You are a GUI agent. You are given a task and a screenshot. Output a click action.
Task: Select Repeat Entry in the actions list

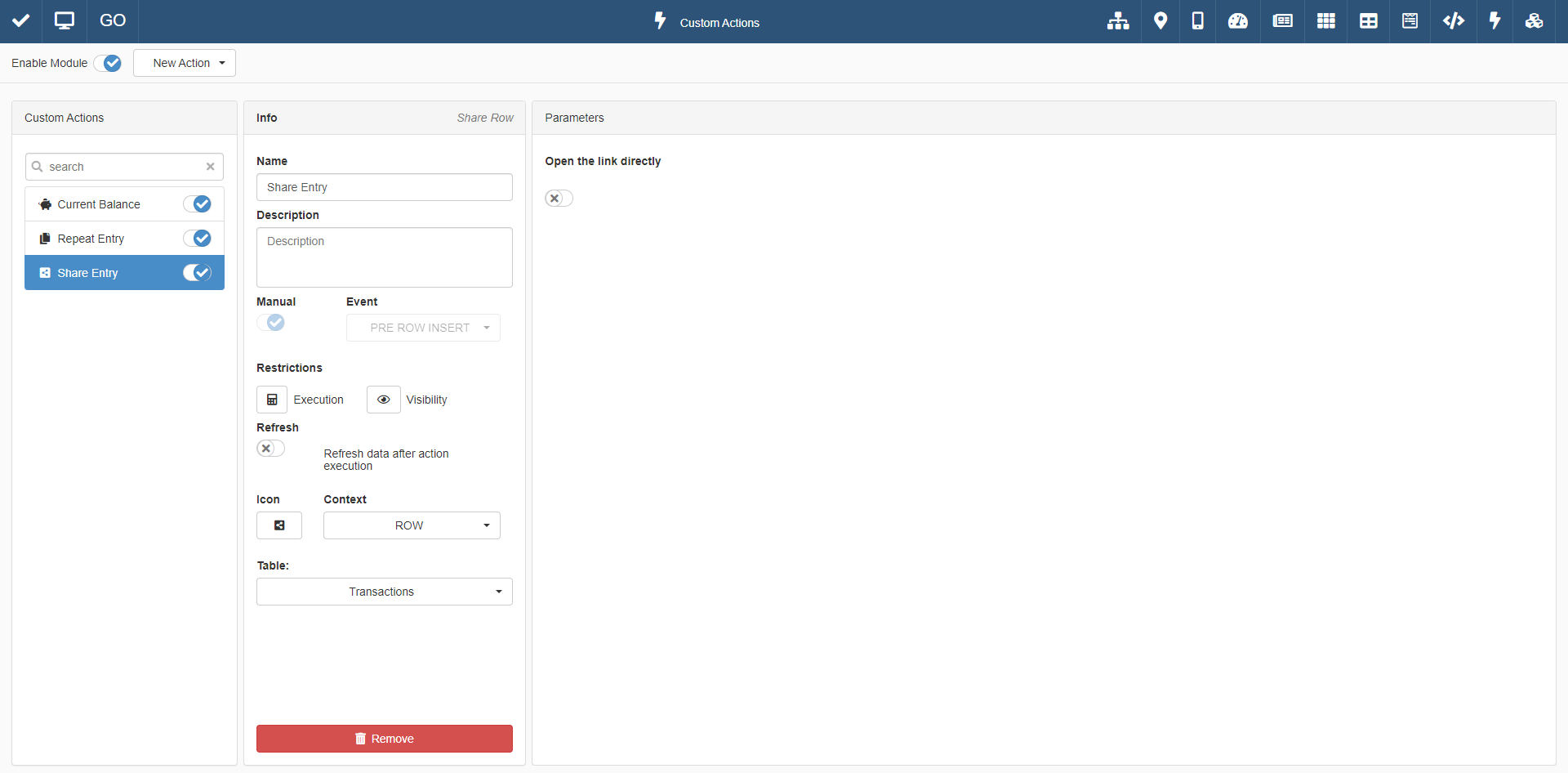[91, 239]
